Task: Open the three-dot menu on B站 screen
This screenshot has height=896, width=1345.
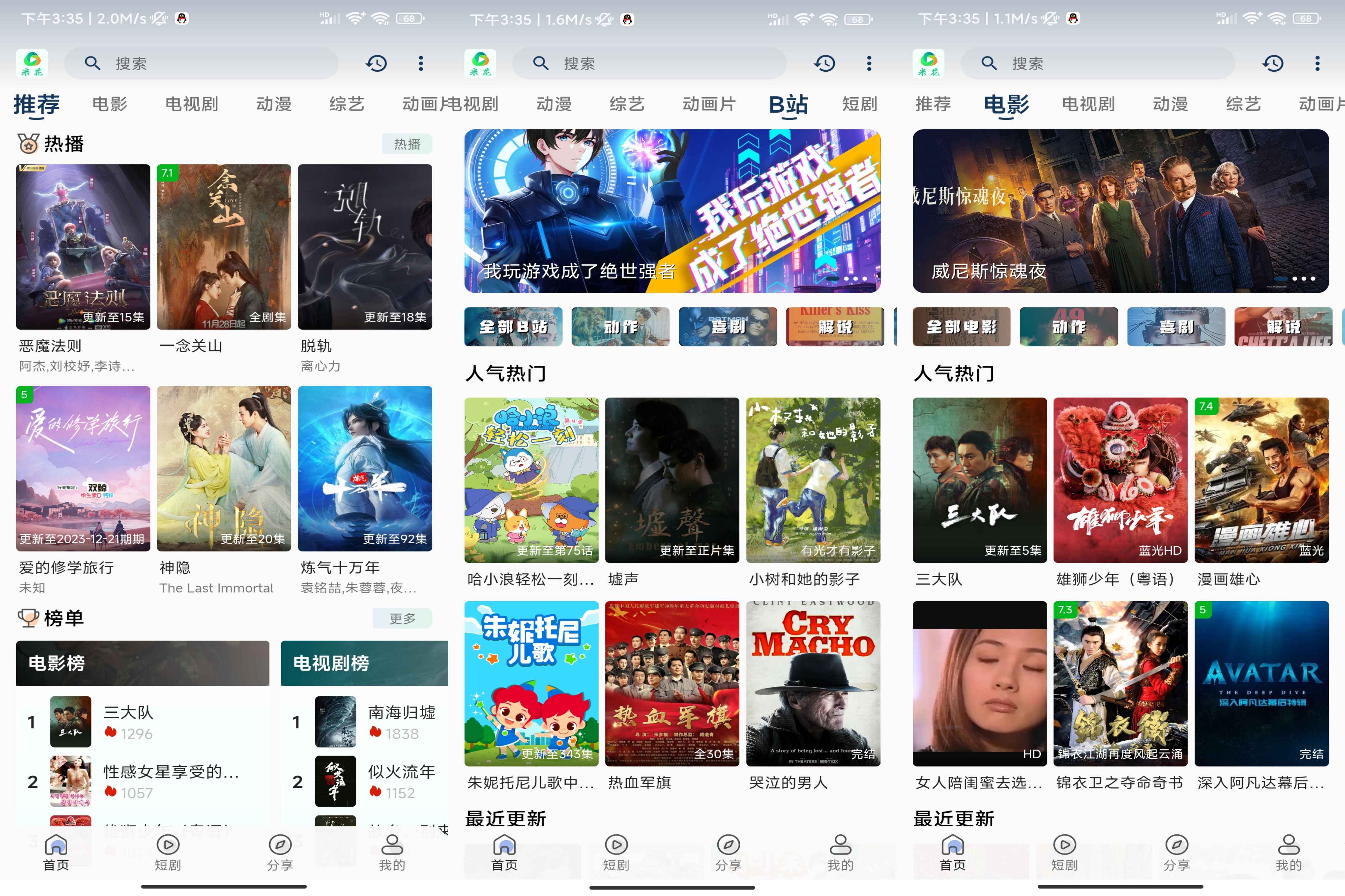Action: coord(869,63)
